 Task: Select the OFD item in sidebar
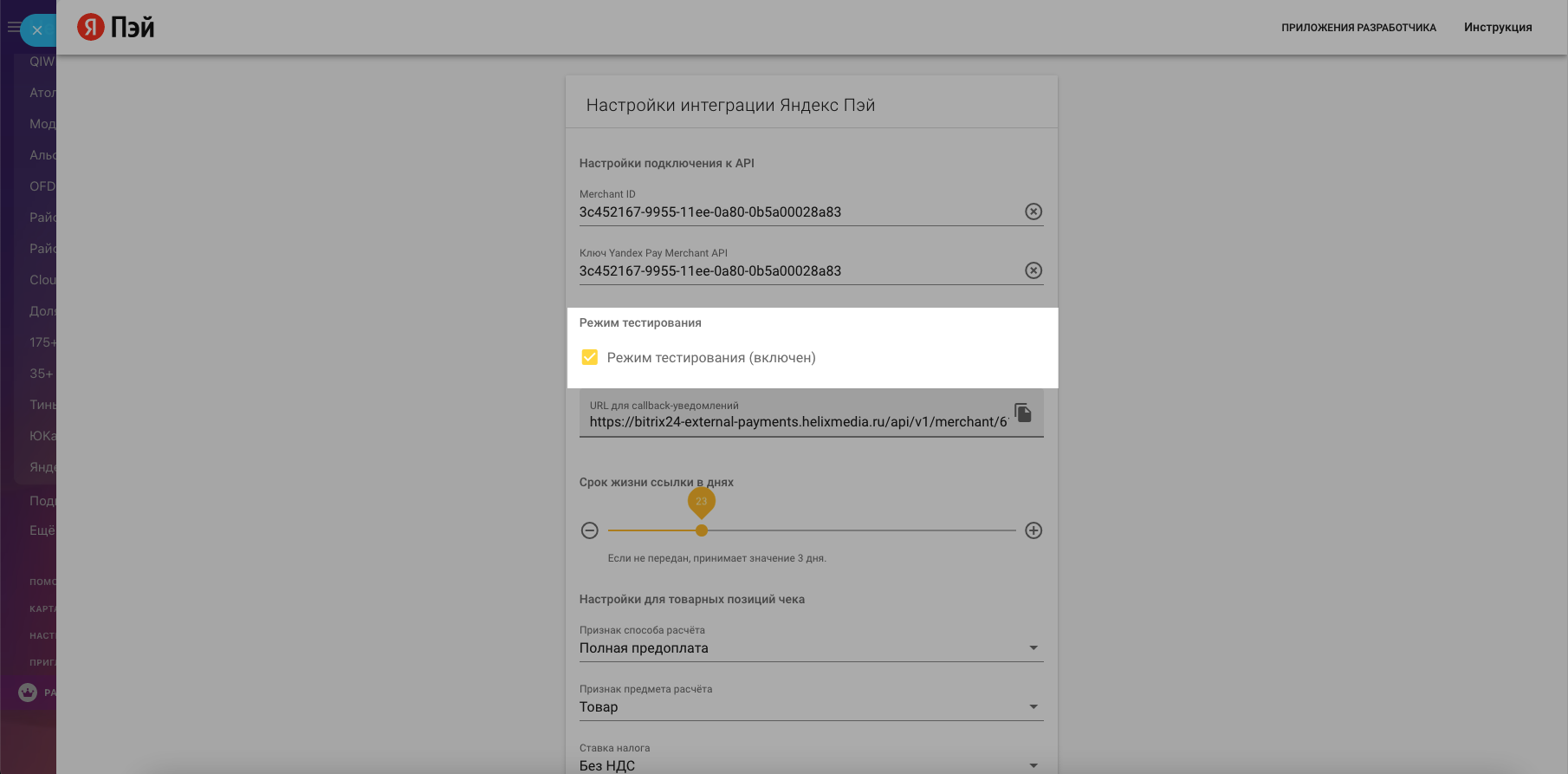pyautogui.click(x=42, y=186)
